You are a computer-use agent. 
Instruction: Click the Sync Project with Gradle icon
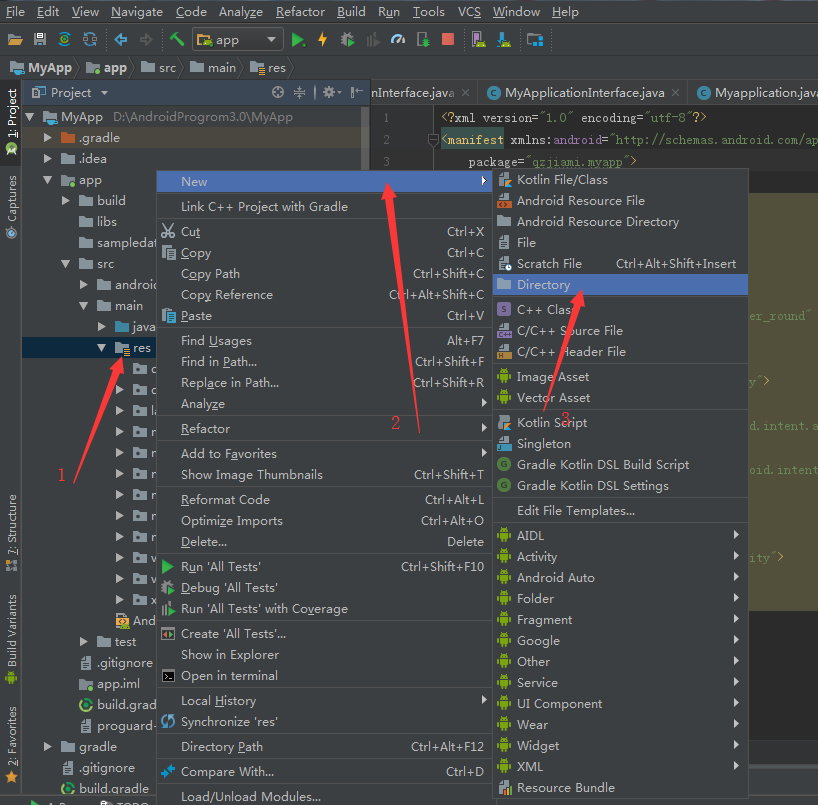[x=65, y=39]
